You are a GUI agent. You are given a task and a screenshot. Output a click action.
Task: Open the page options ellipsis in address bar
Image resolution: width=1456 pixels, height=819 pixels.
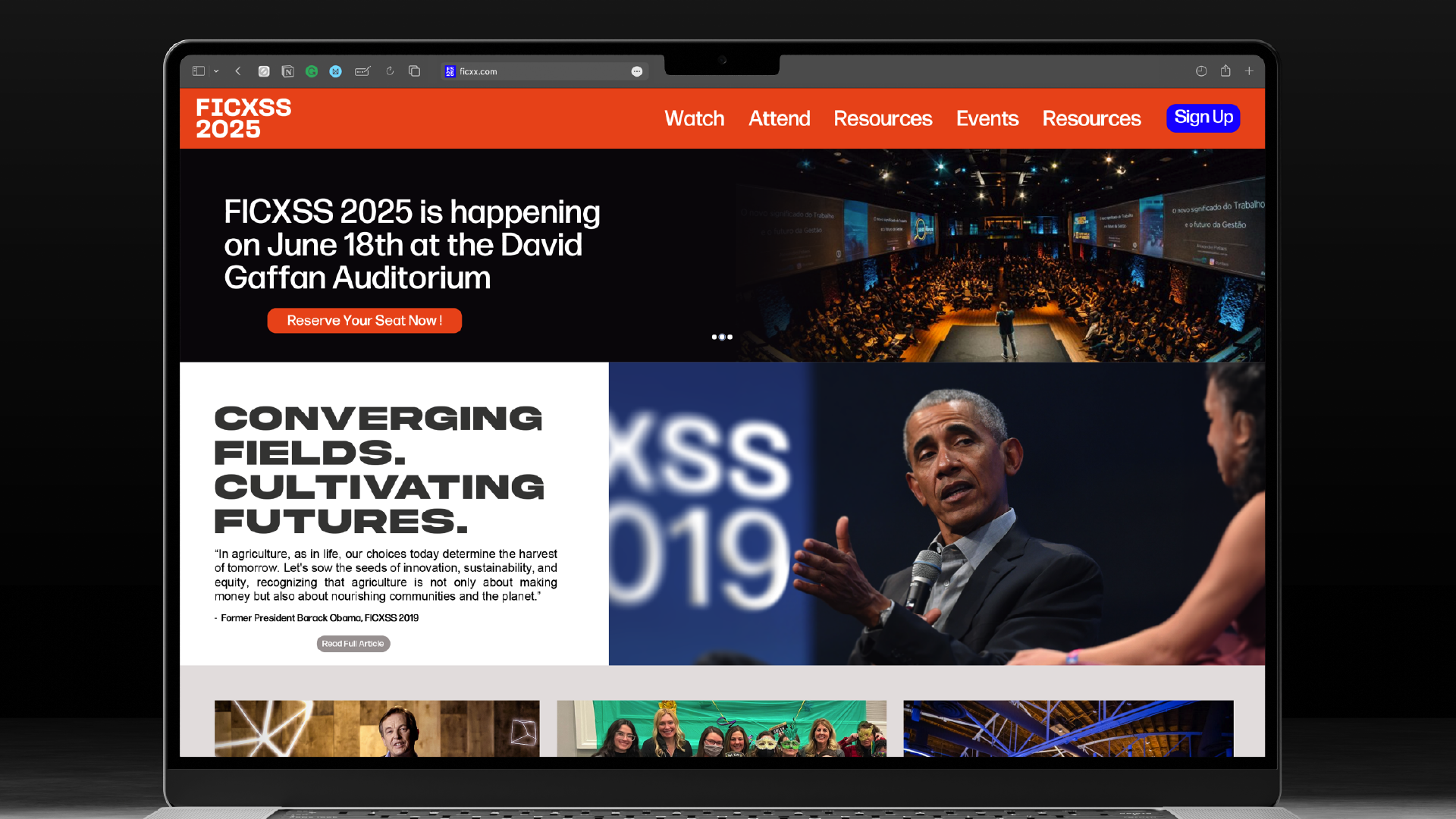click(x=637, y=71)
